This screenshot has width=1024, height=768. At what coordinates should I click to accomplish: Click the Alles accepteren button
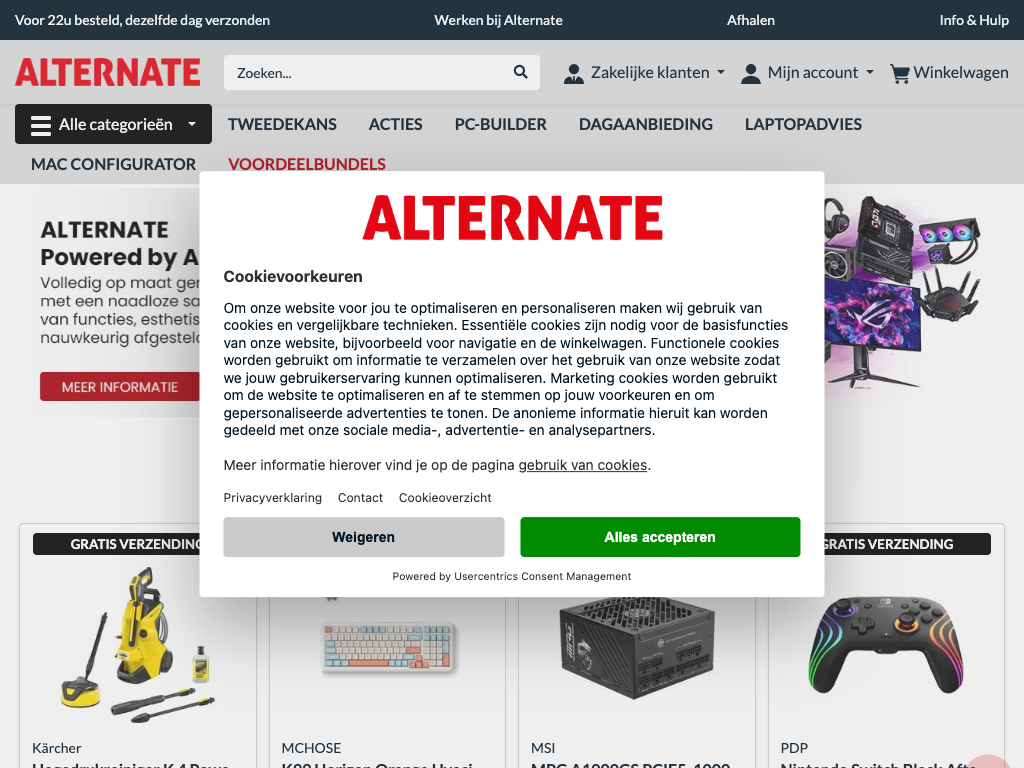[660, 537]
